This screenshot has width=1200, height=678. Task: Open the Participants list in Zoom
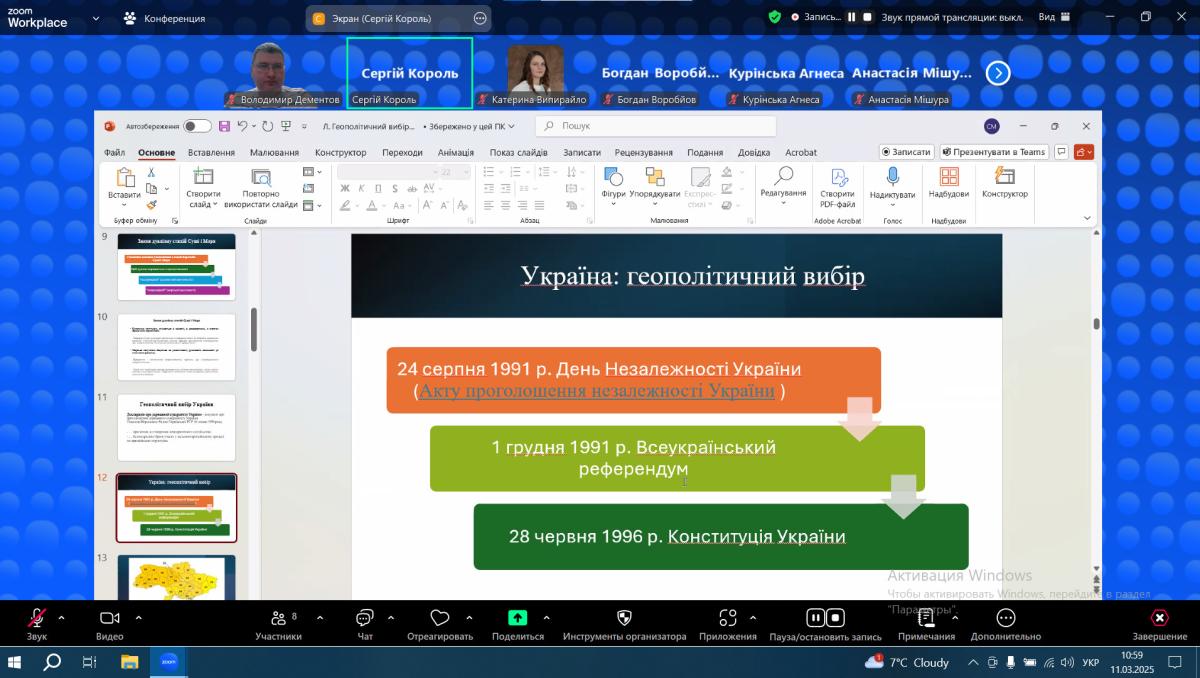(277, 618)
